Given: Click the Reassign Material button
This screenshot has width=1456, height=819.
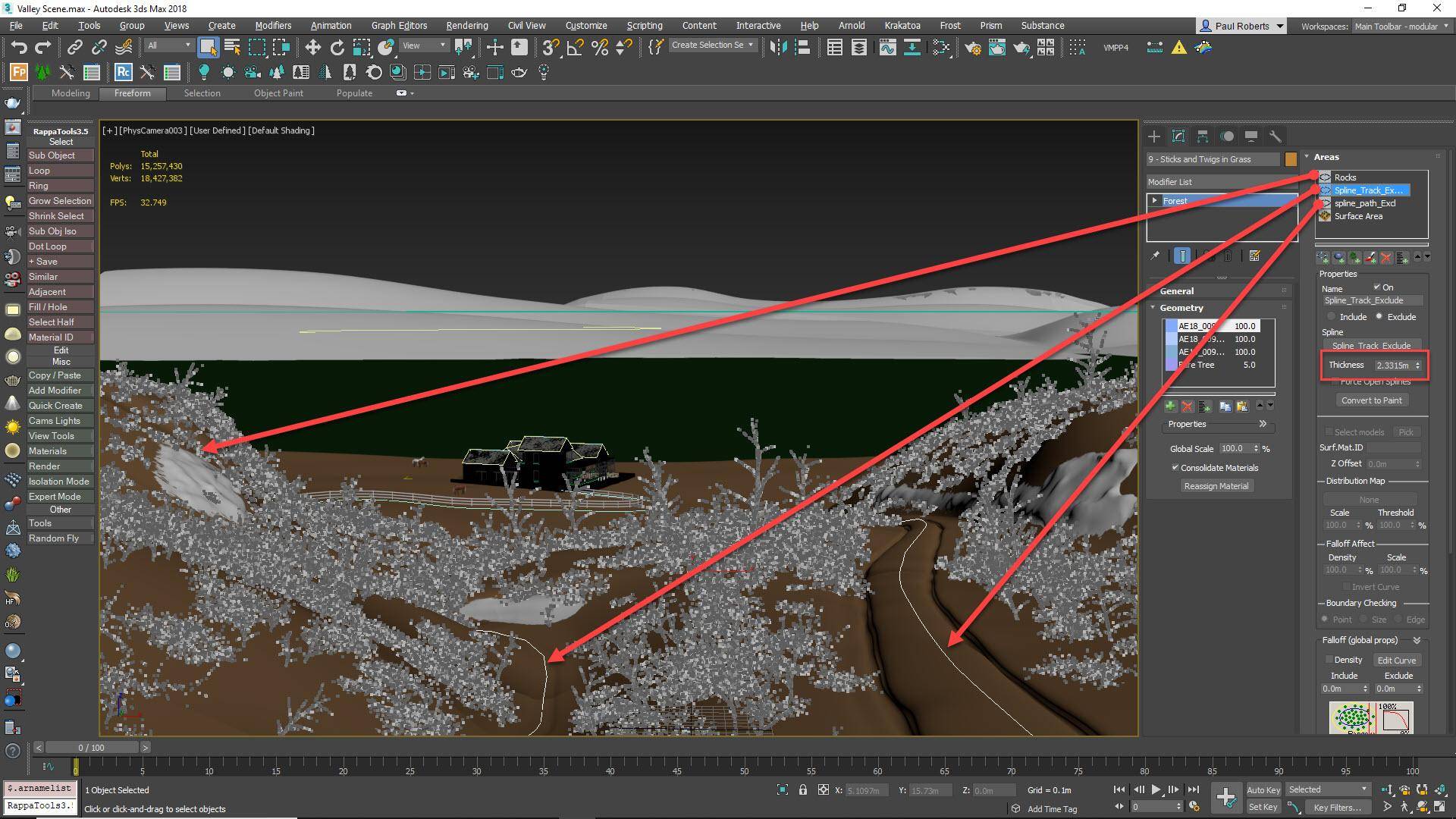Looking at the screenshot, I should [1216, 485].
